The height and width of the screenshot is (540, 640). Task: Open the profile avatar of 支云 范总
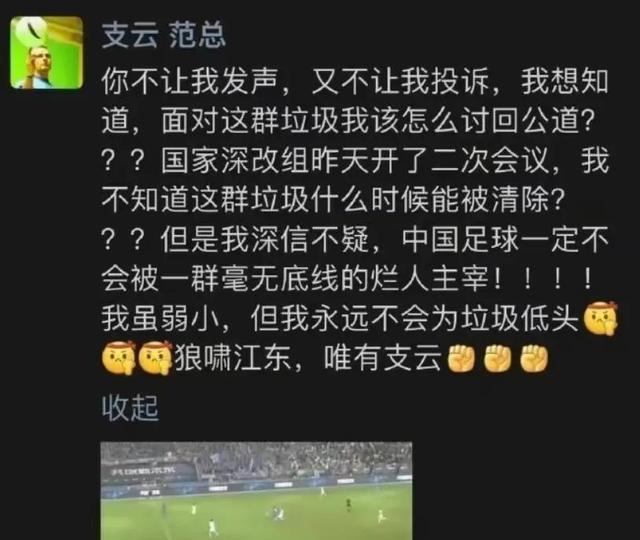pos(47,53)
